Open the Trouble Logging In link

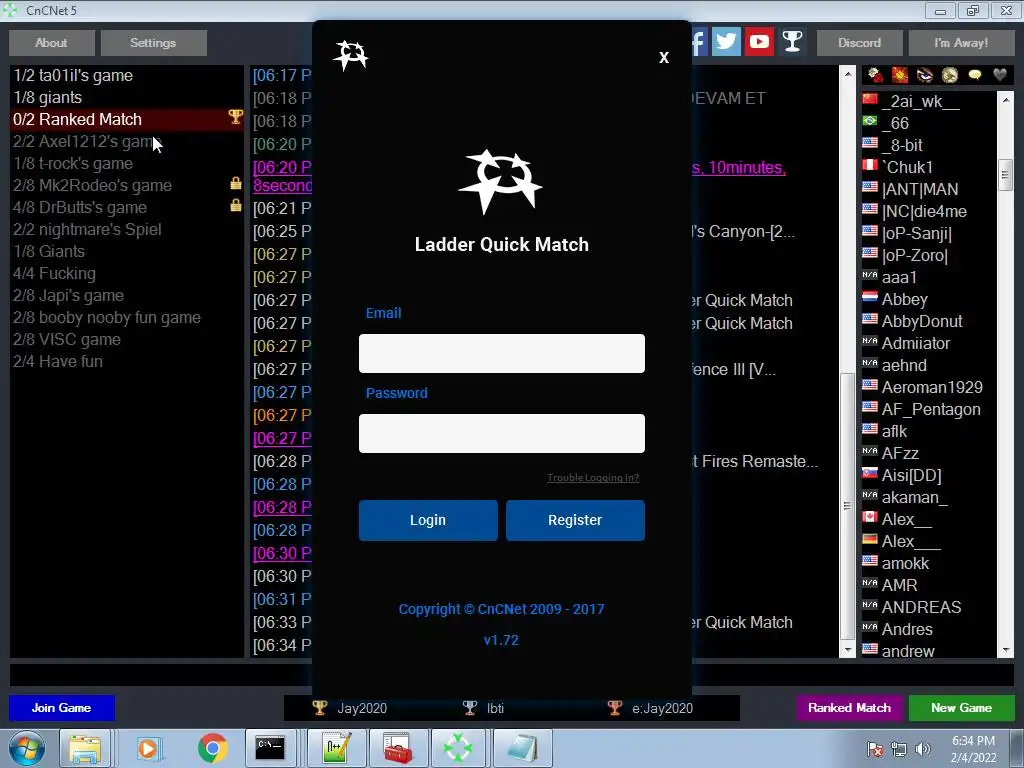[x=593, y=477]
